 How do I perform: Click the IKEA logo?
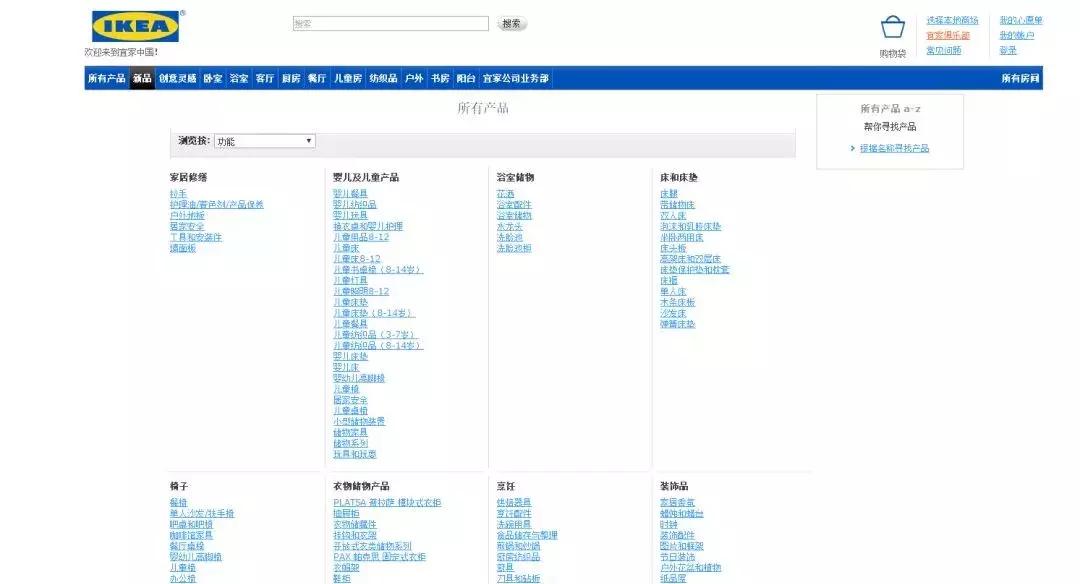136,27
